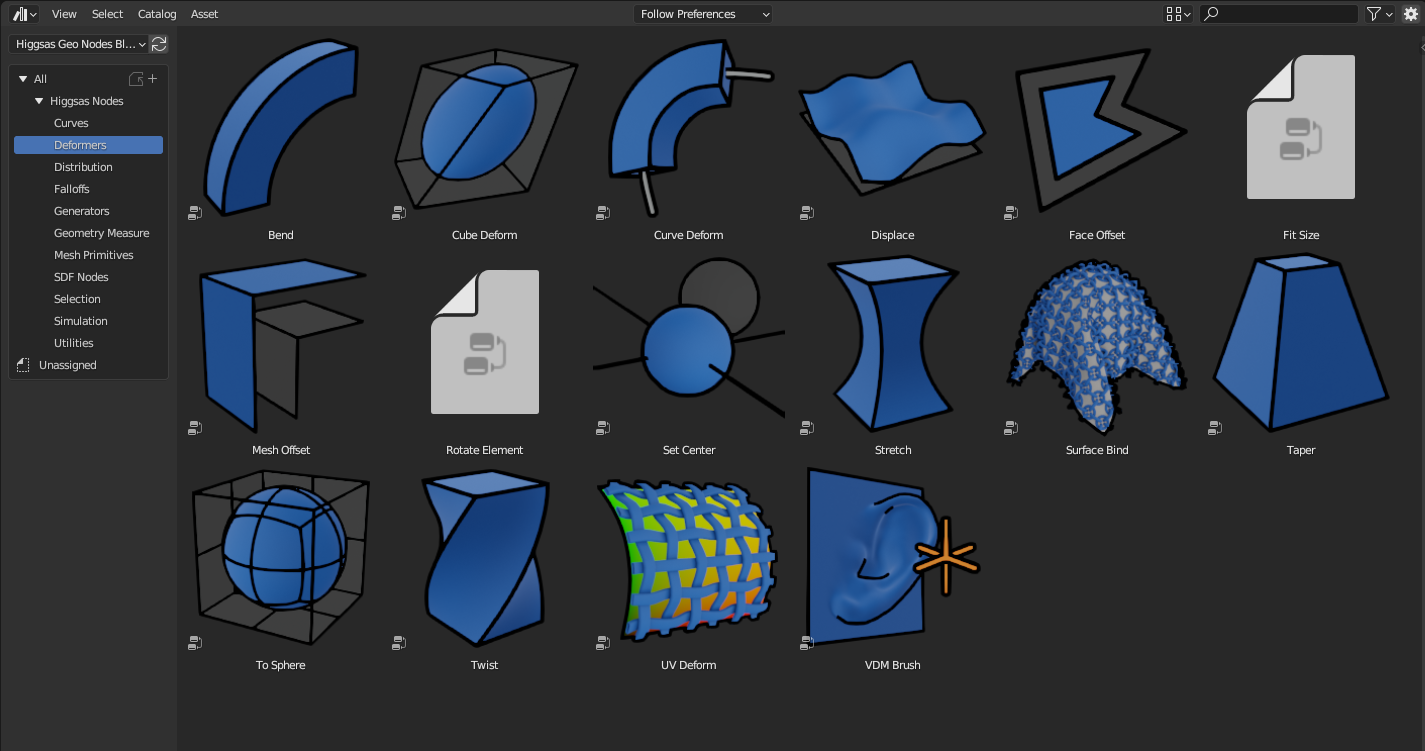Image resolution: width=1425 pixels, height=751 pixels.
Task: Open the Follow Preferences import dropdown
Action: 702,14
